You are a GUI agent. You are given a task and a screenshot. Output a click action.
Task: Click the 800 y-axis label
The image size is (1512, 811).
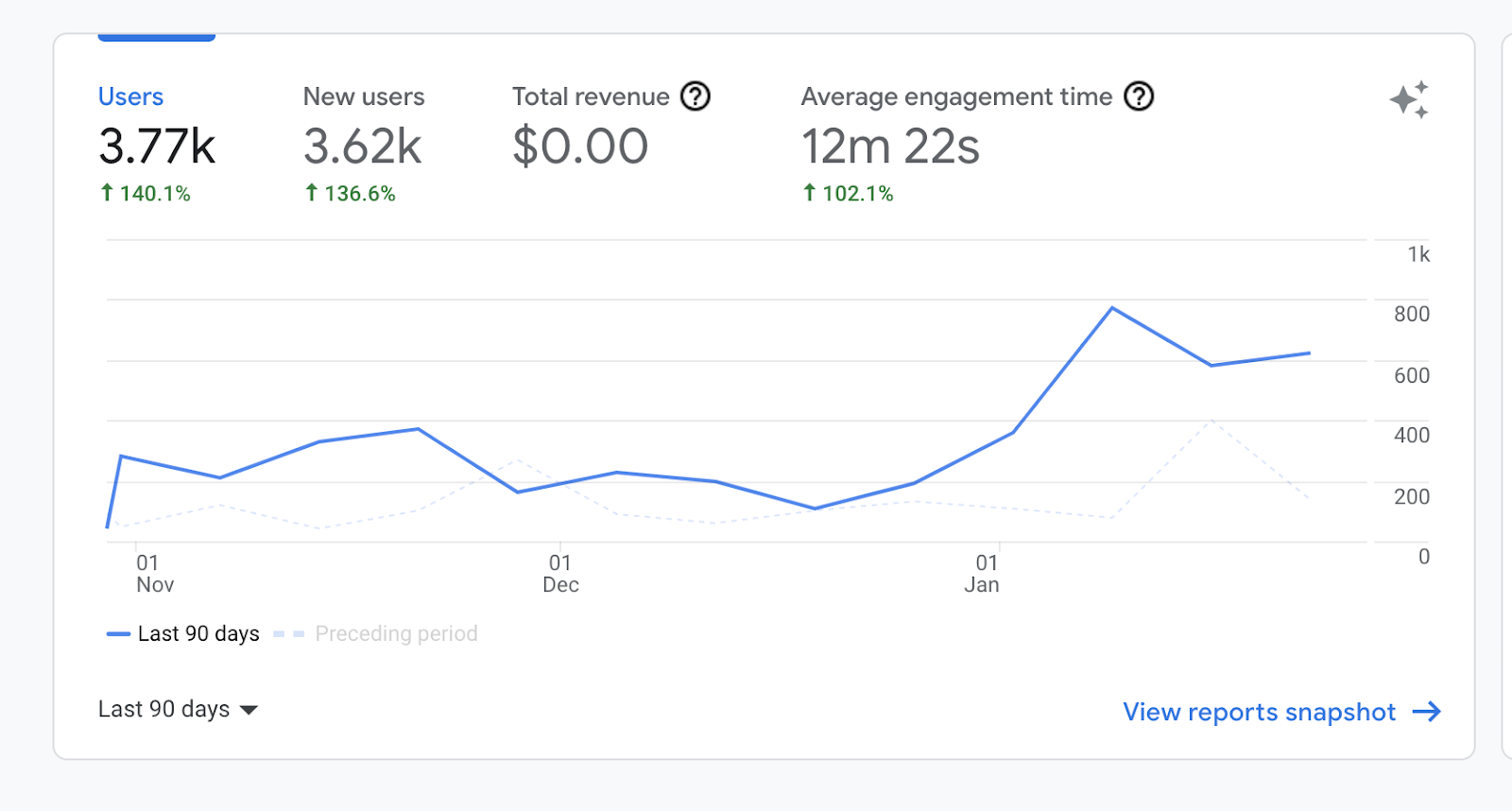1412,314
